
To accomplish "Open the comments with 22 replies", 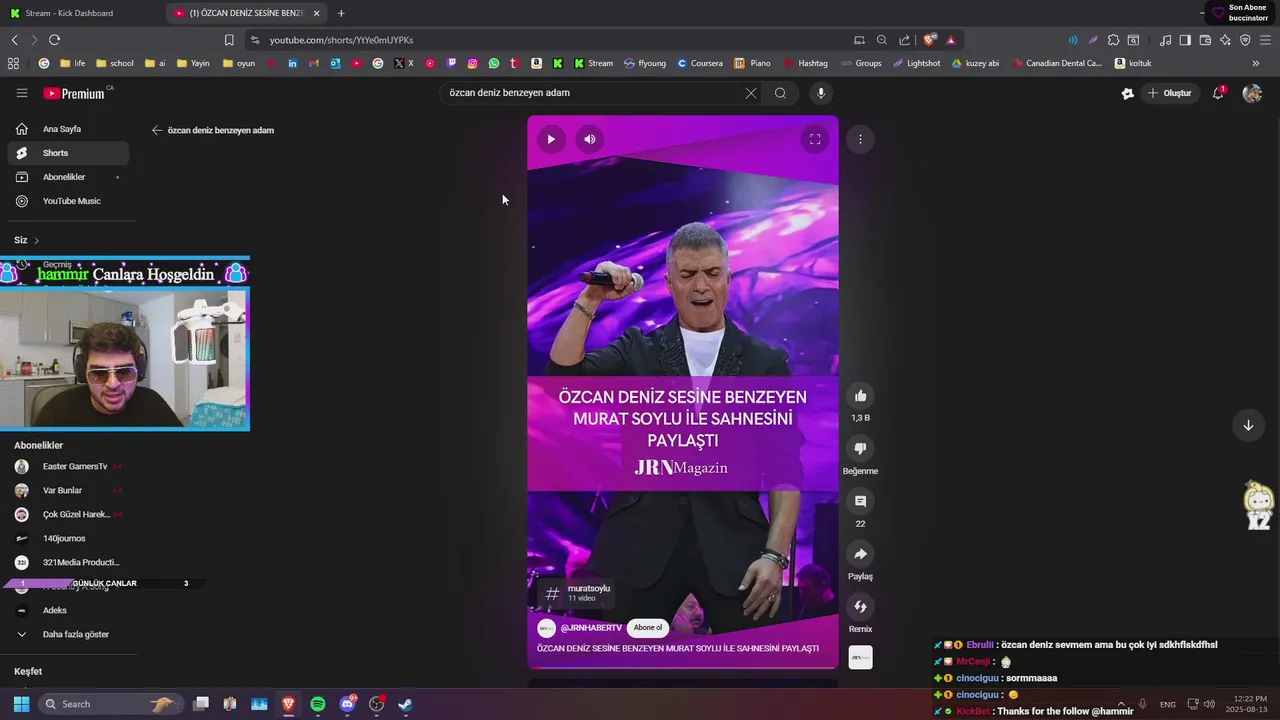I will [x=860, y=501].
